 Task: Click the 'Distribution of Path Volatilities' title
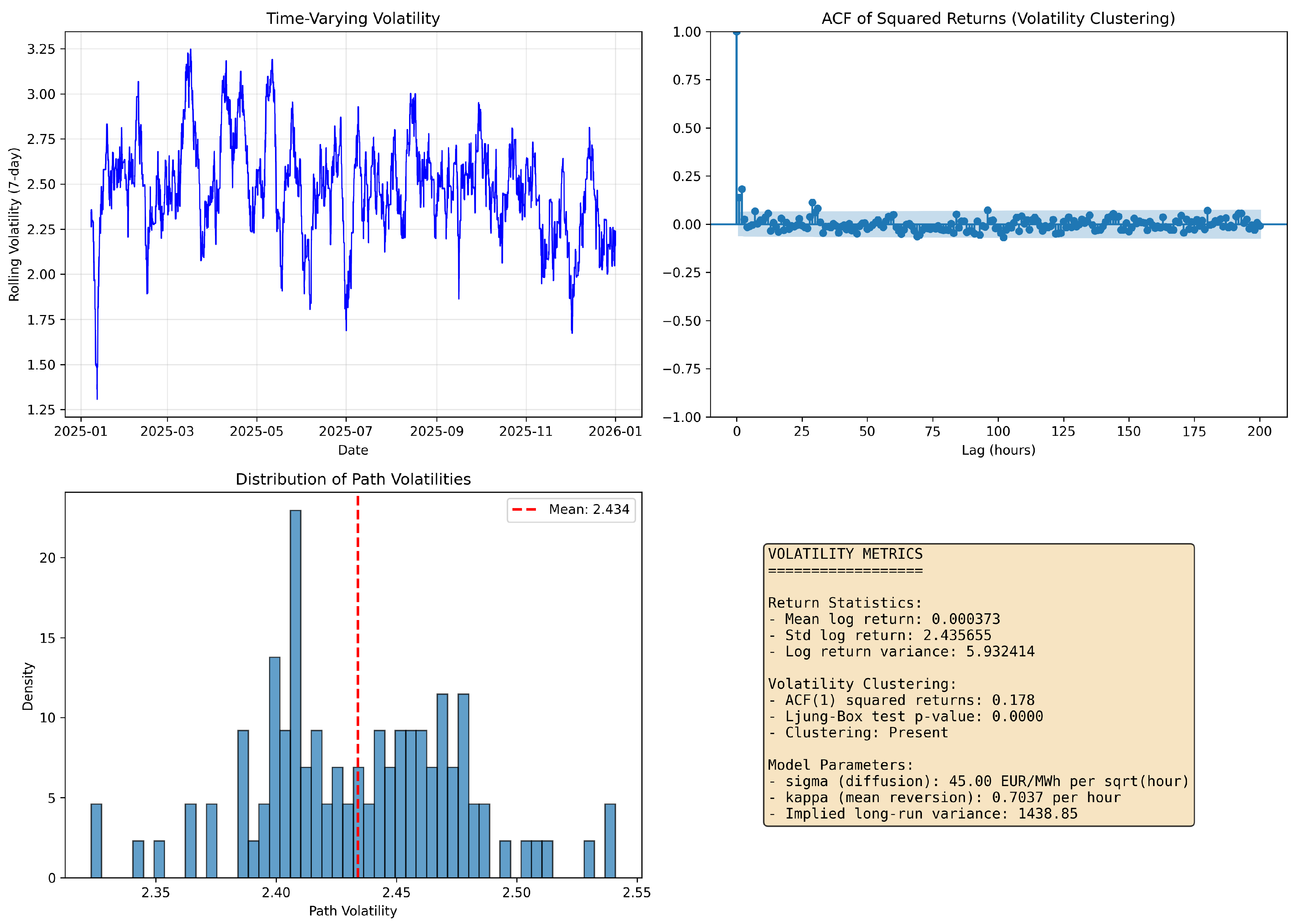pos(353,479)
